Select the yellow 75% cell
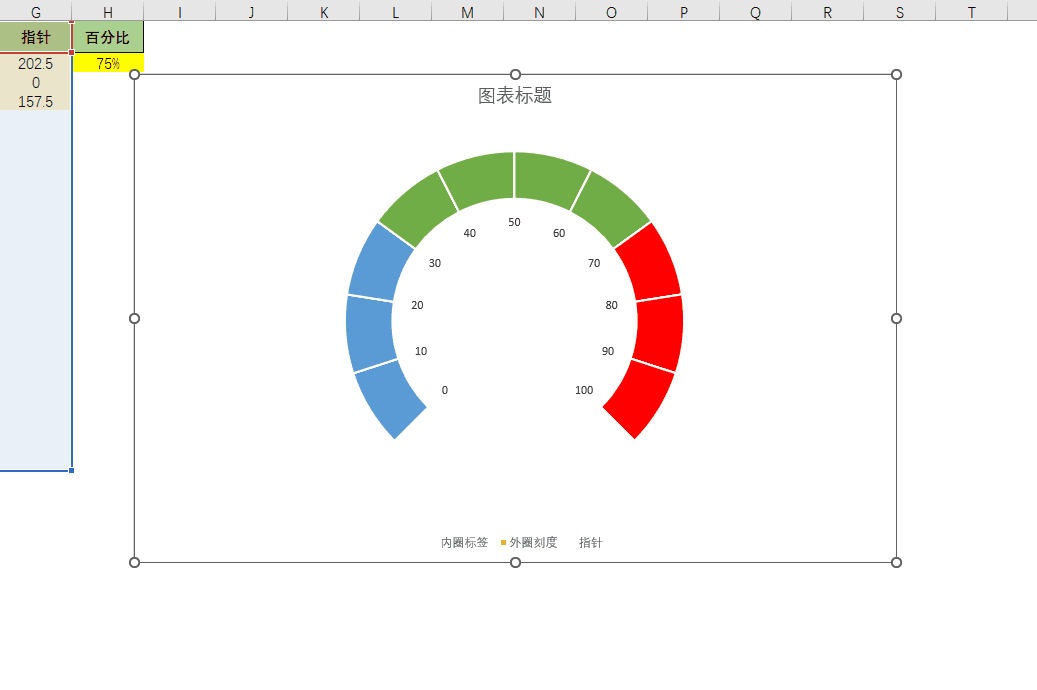Viewport: 1037px width, 690px height. (x=108, y=64)
